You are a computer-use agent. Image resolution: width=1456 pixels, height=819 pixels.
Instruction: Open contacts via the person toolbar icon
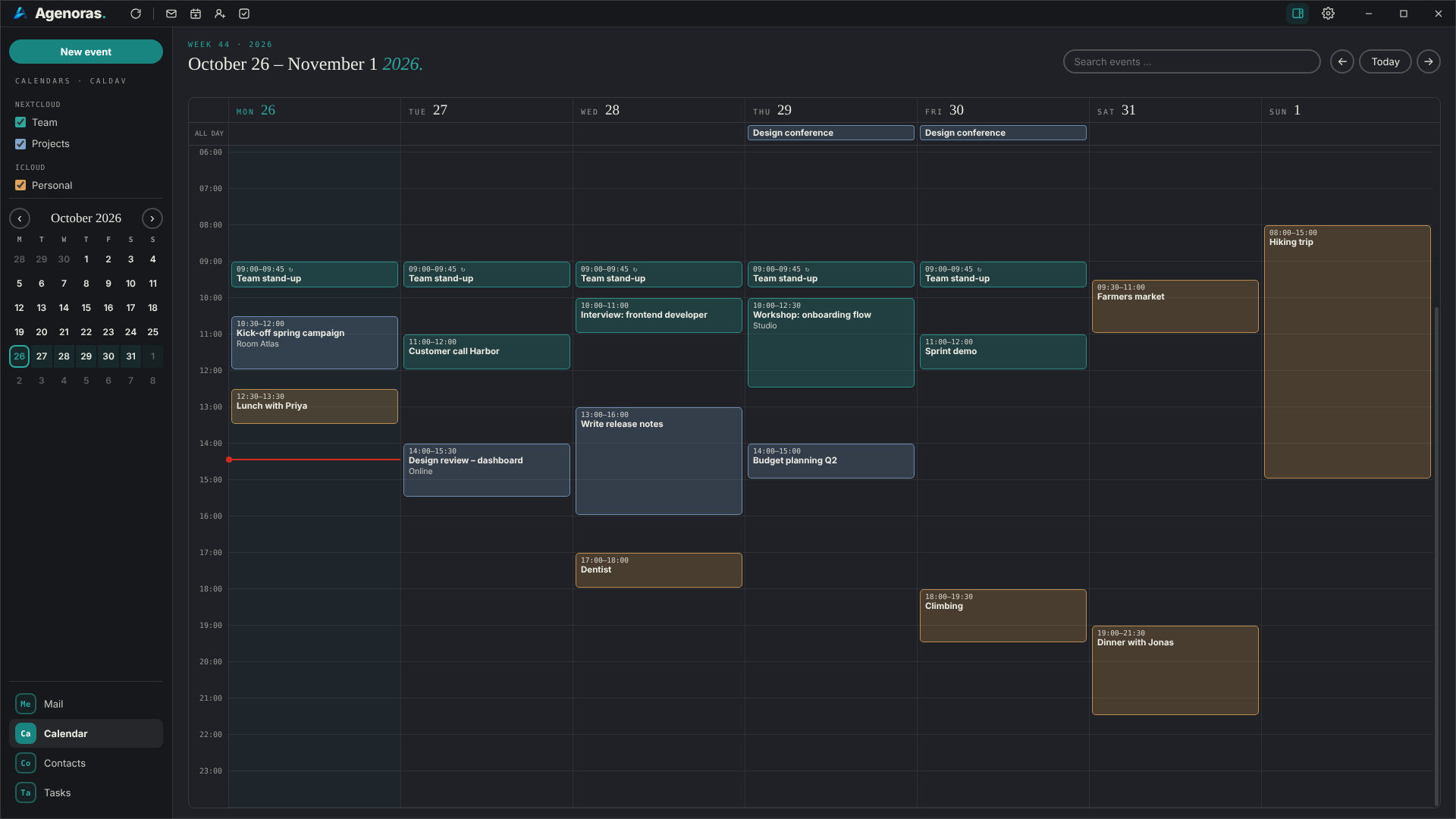[x=220, y=14]
